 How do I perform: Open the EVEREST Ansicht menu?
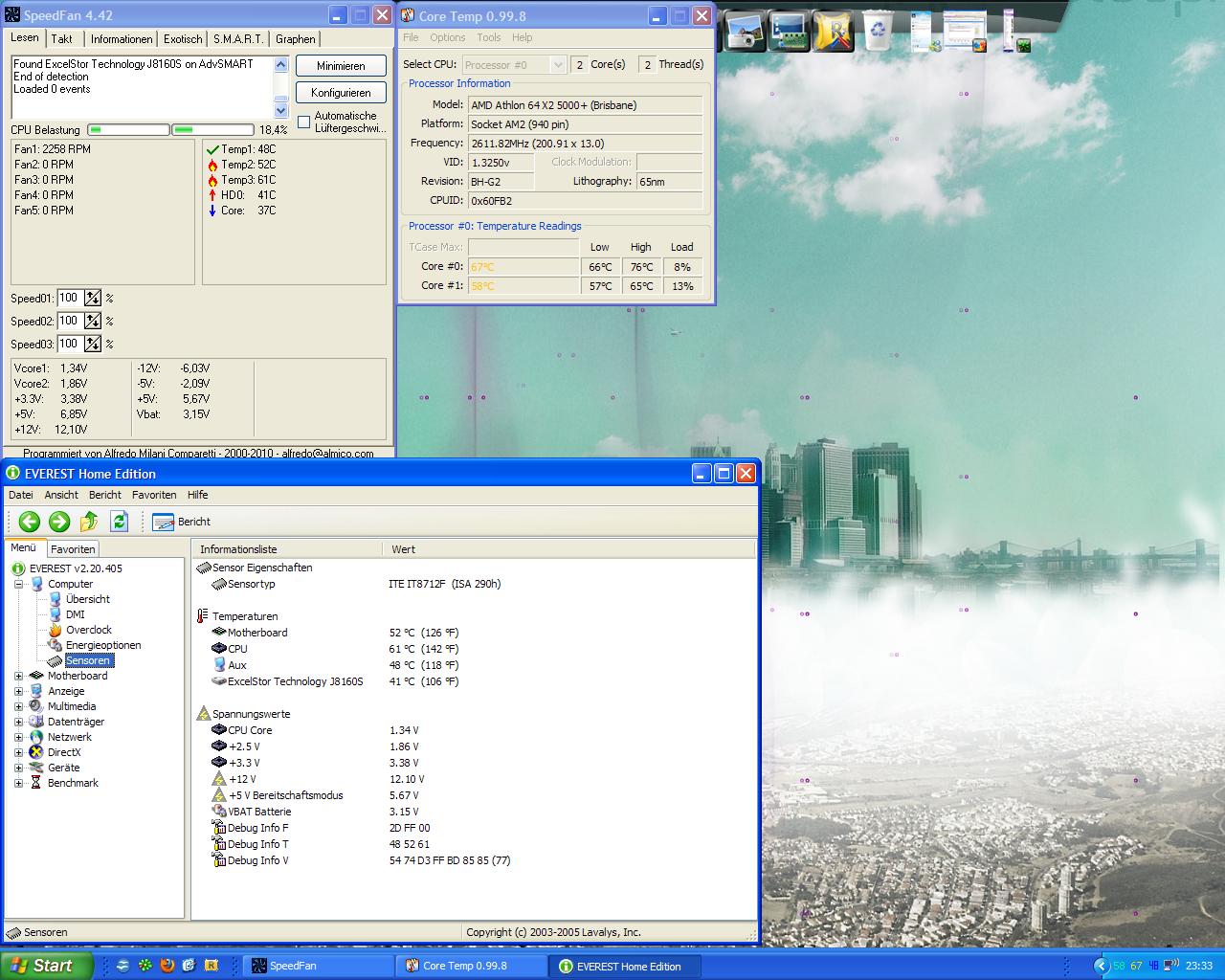61,495
